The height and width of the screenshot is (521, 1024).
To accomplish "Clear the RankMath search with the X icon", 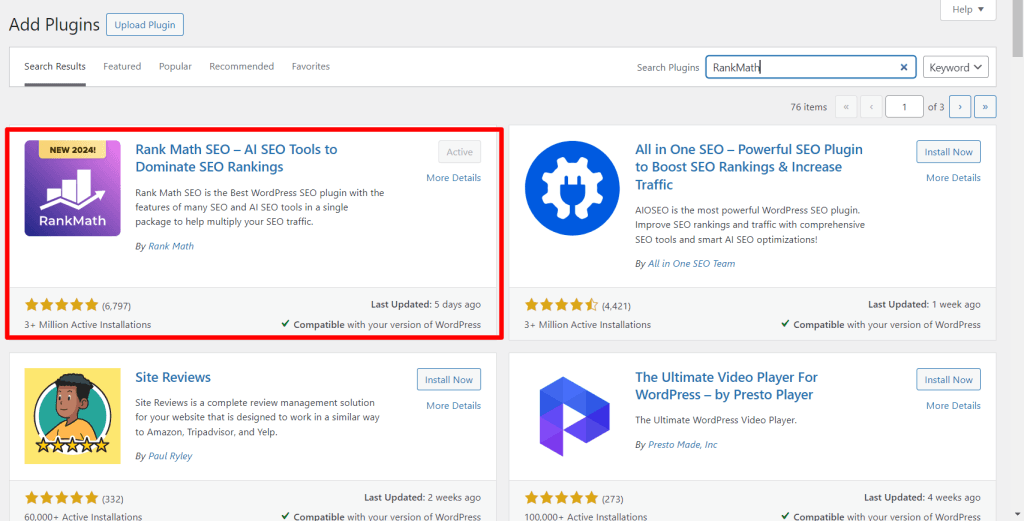I will click(x=904, y=67).
